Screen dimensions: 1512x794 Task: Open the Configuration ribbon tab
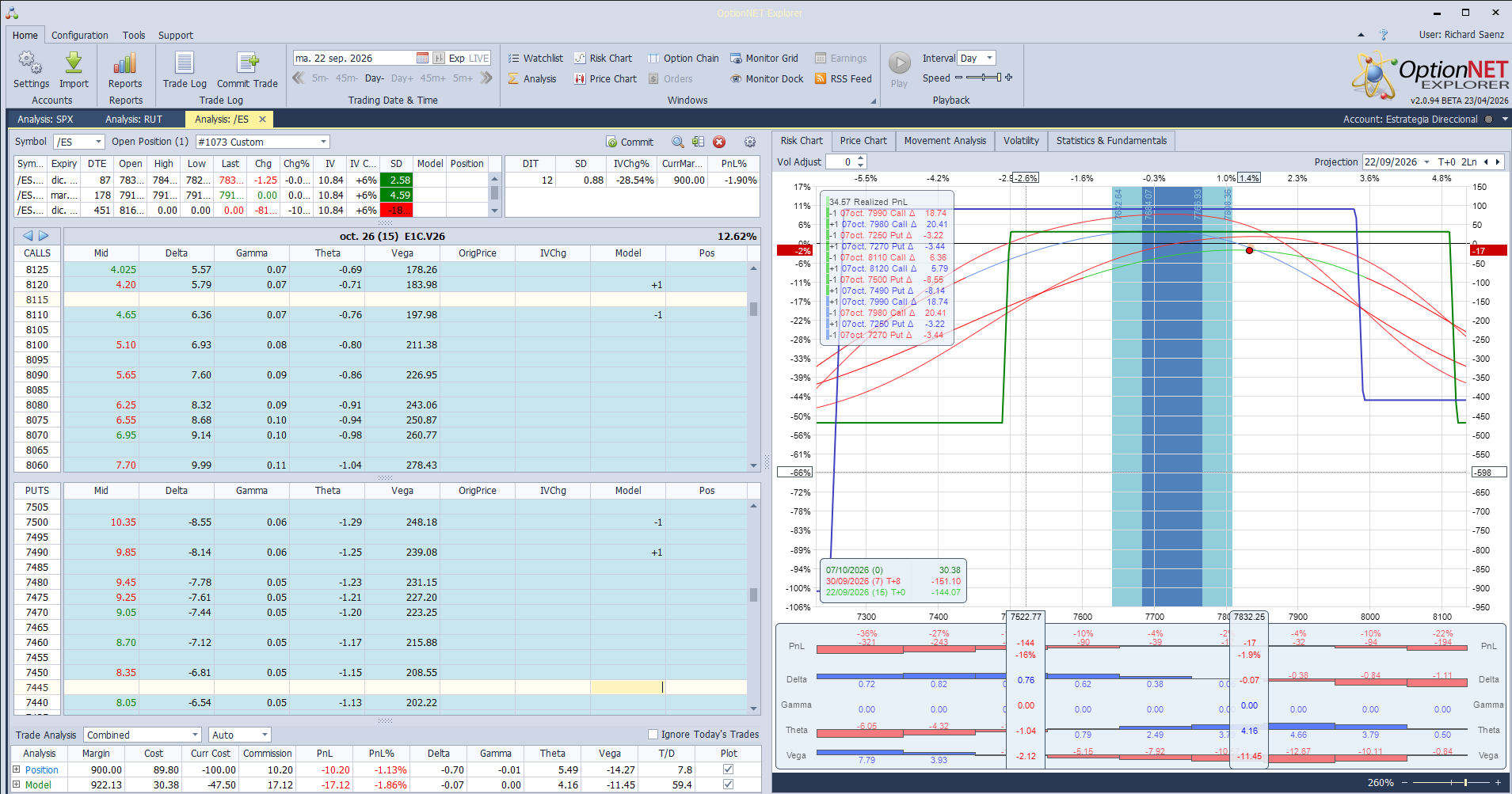80,36
